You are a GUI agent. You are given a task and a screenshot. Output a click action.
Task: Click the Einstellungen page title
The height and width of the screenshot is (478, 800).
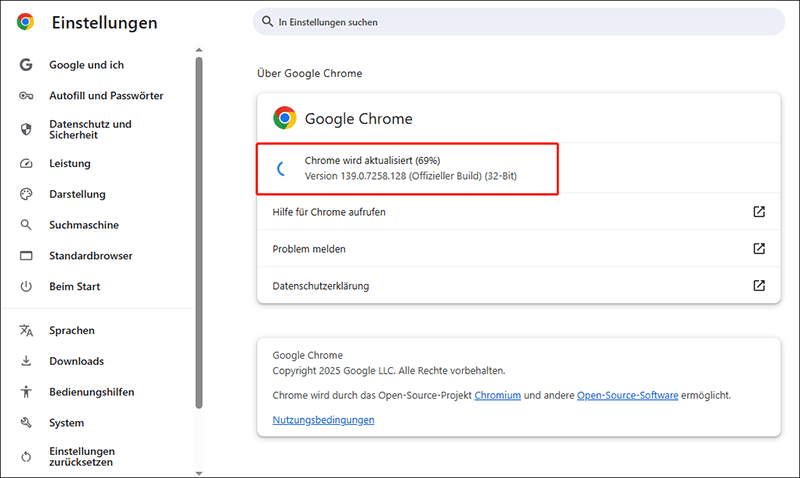(105, 22)
